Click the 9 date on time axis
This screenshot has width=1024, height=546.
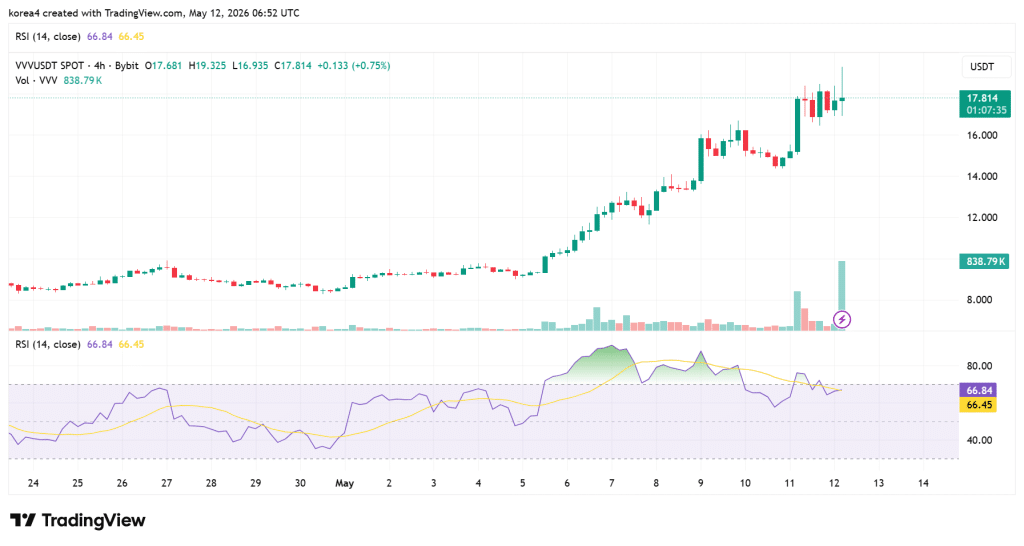701,483
